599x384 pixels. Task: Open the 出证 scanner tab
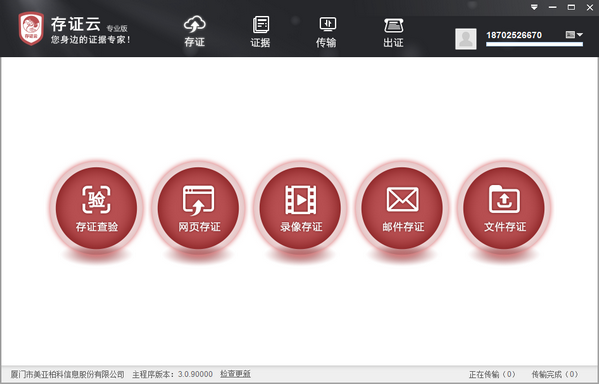click(393, 32)
